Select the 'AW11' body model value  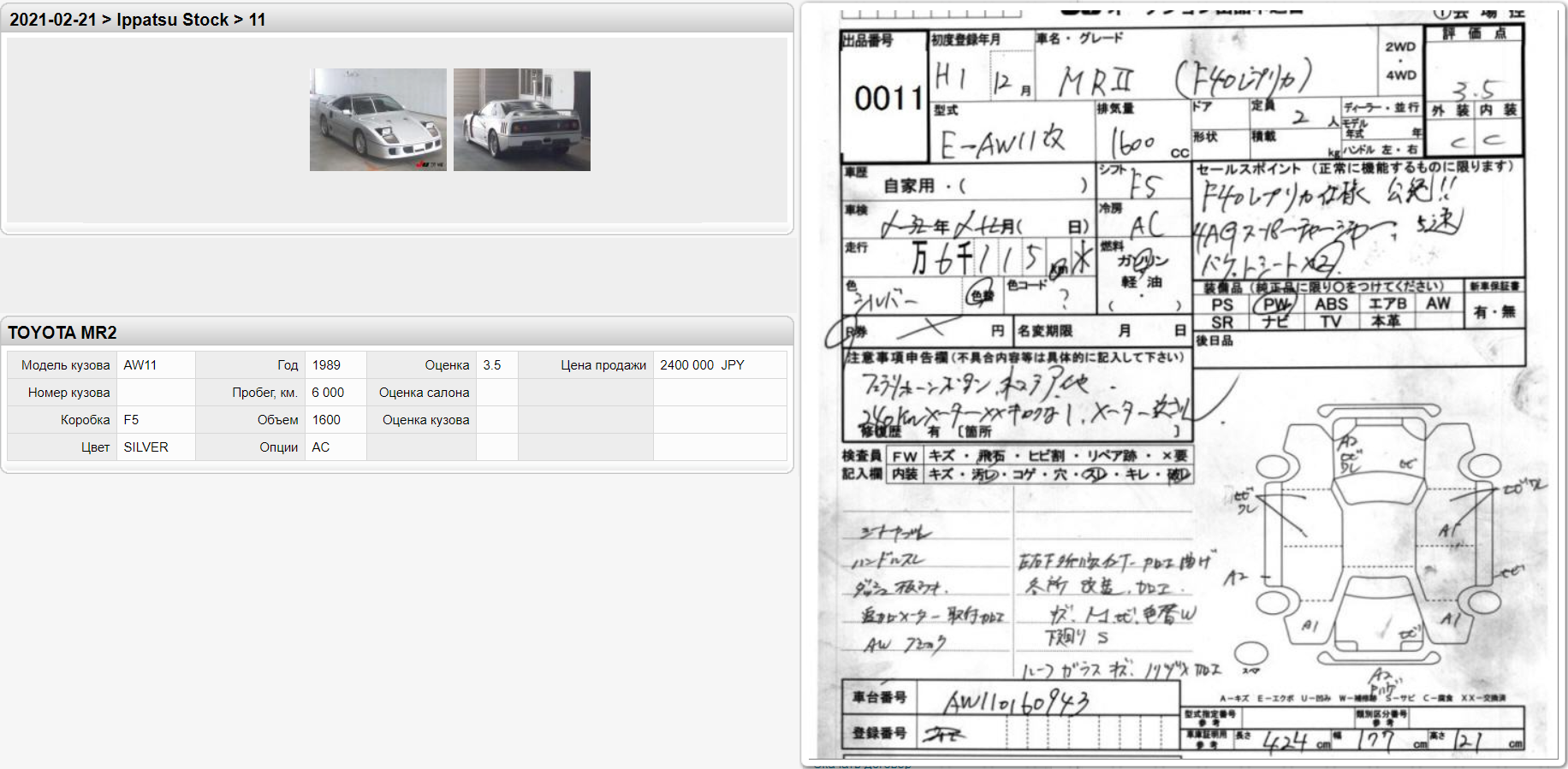140,365
